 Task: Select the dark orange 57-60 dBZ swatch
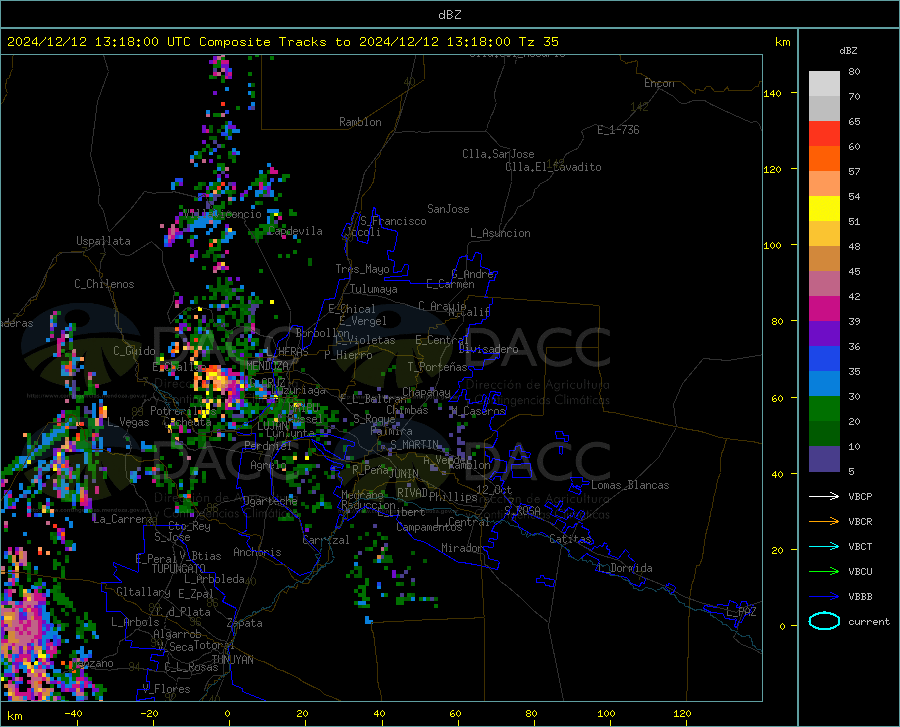coord(824,159)
